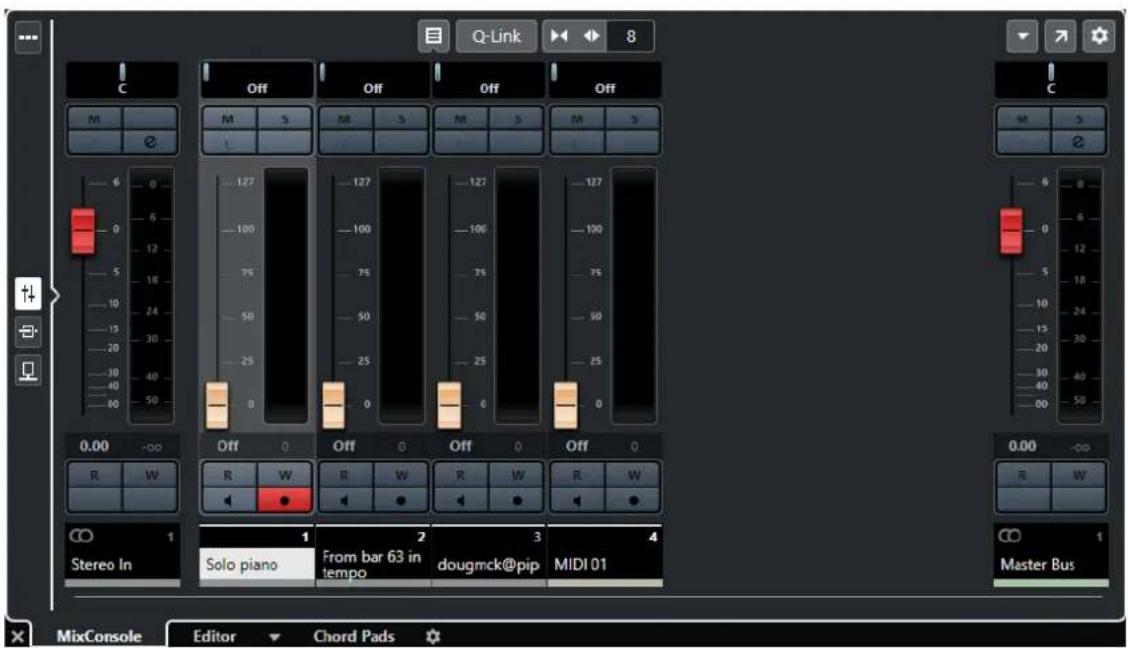Edit channel settings for Master Bus
The width and height of the screenshot is (1128, 648).
(x=1078, y=142)
